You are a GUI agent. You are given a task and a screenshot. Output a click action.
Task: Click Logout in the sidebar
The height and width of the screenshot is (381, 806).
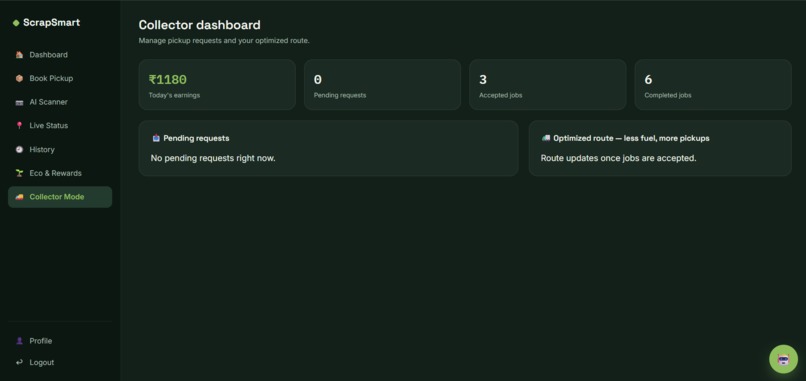click(60, 362)
